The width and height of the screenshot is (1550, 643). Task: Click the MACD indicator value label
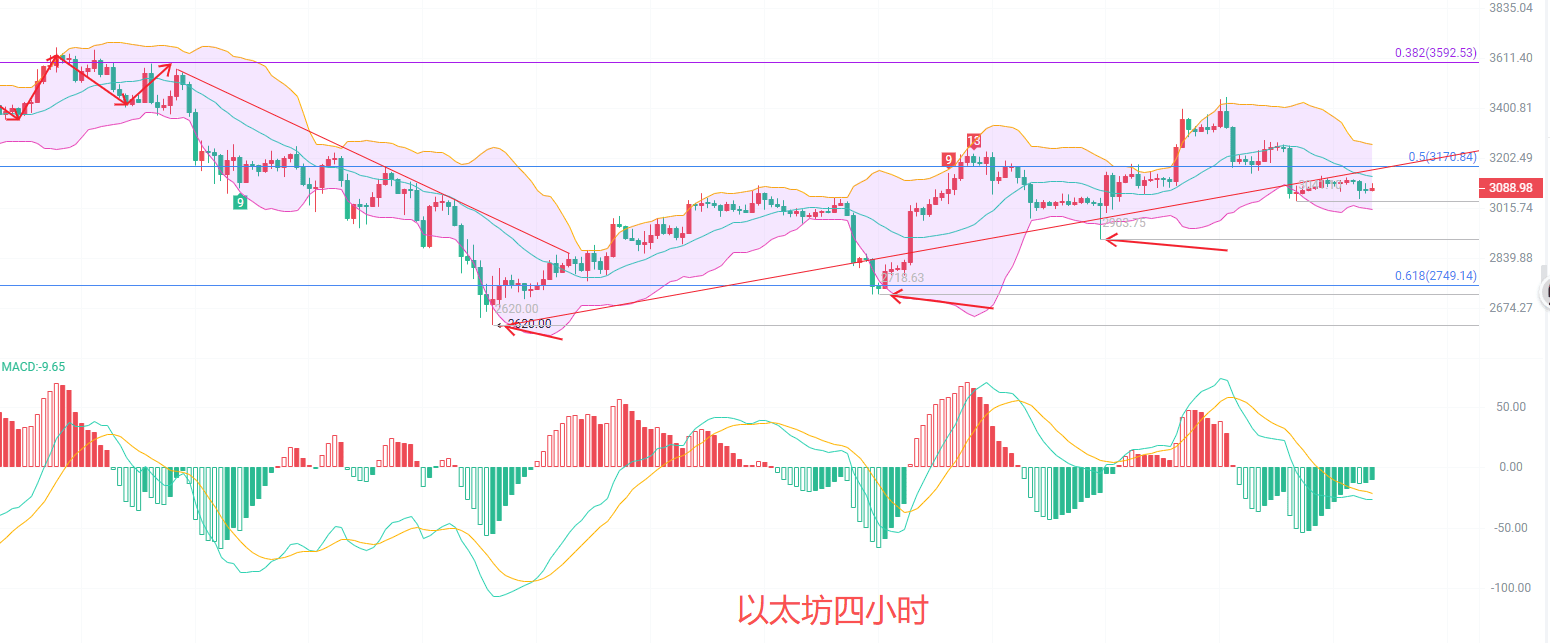34,367
